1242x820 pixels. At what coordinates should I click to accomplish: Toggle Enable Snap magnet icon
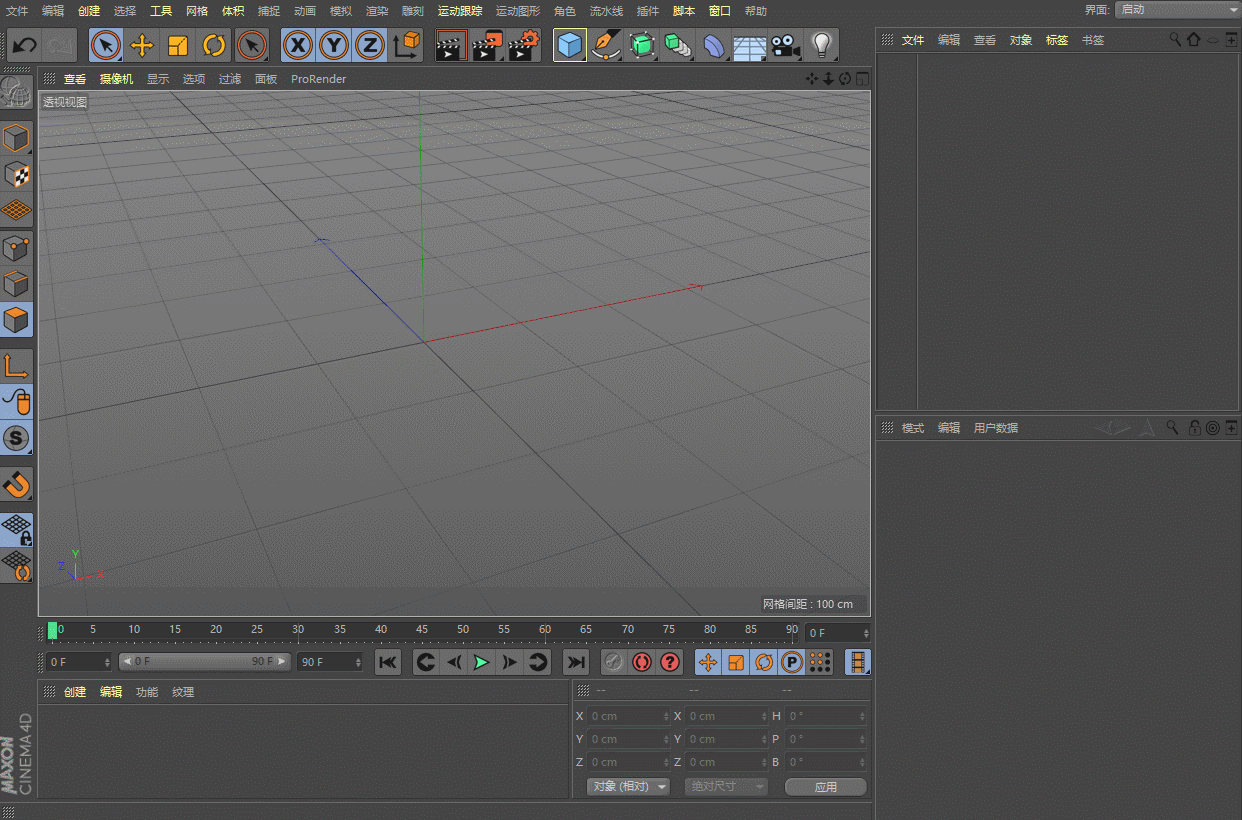pos(17,485)
